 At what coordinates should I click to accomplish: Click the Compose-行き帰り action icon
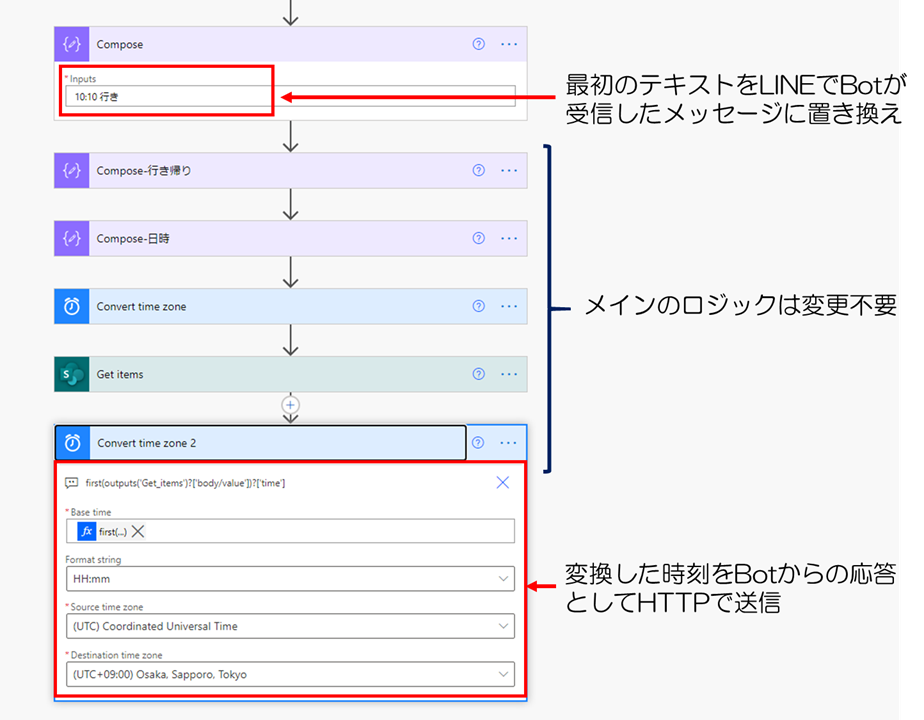point(70,170)
